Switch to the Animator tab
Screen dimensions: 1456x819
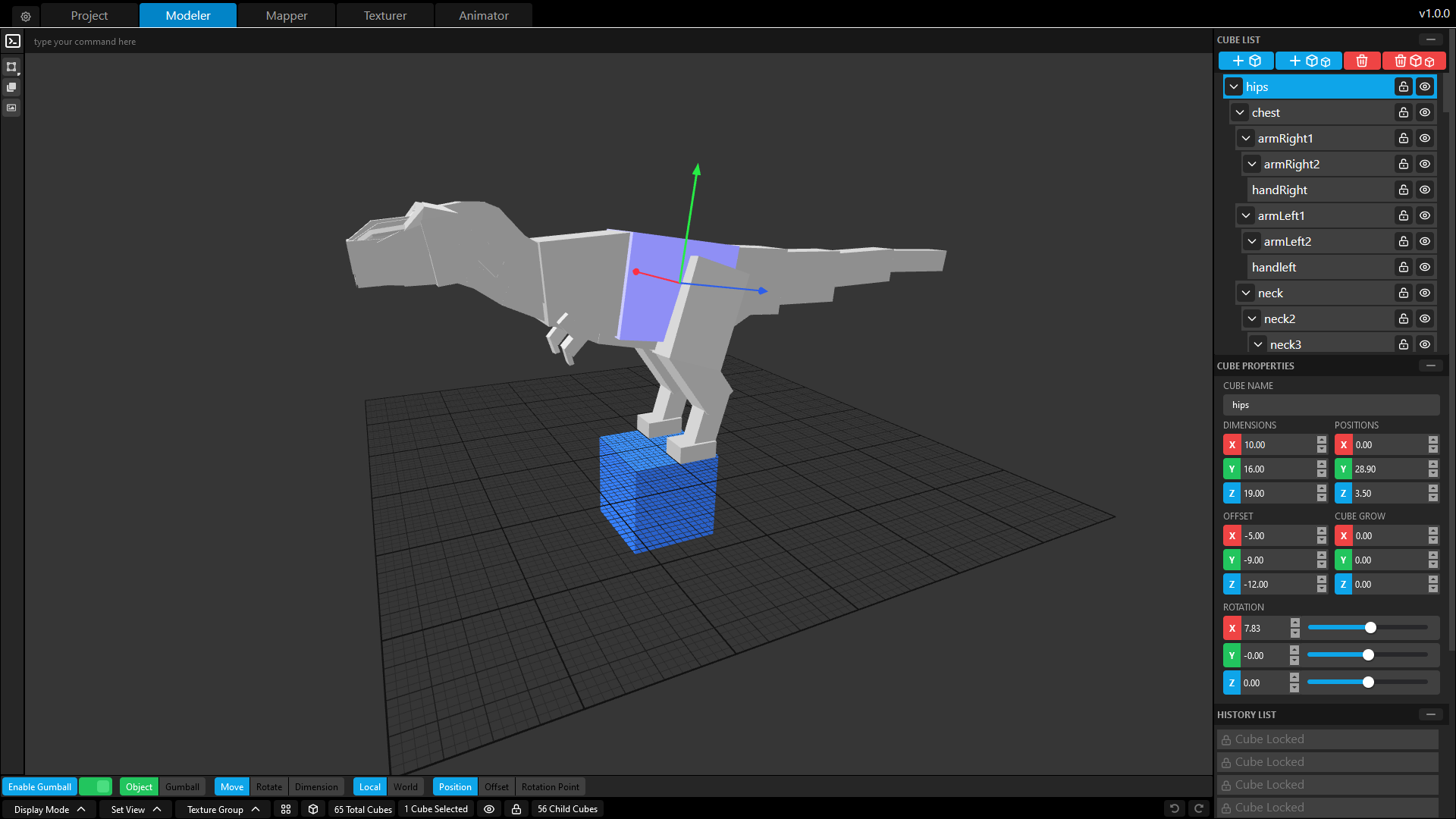483,15
